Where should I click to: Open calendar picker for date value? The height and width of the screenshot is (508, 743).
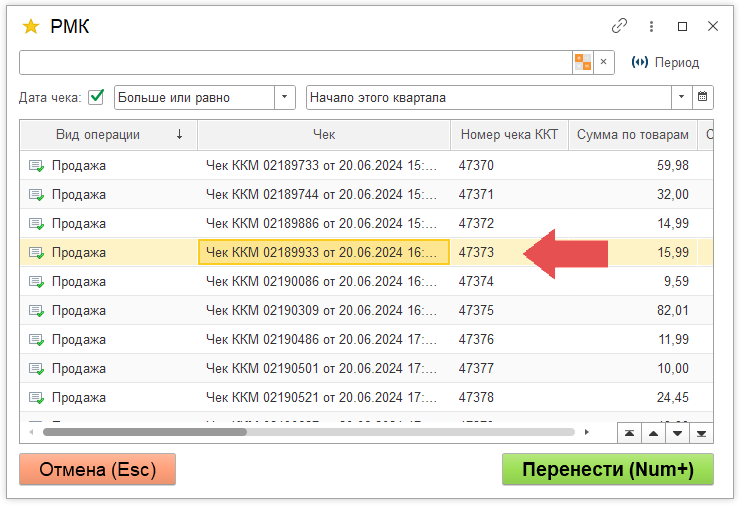coord(703,97)
